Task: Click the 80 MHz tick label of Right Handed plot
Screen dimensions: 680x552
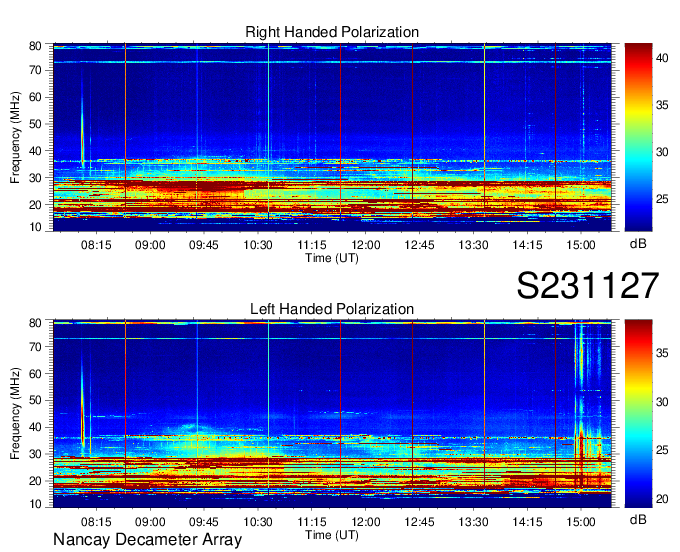Action: pyautogui.click(x=35, y=46)
